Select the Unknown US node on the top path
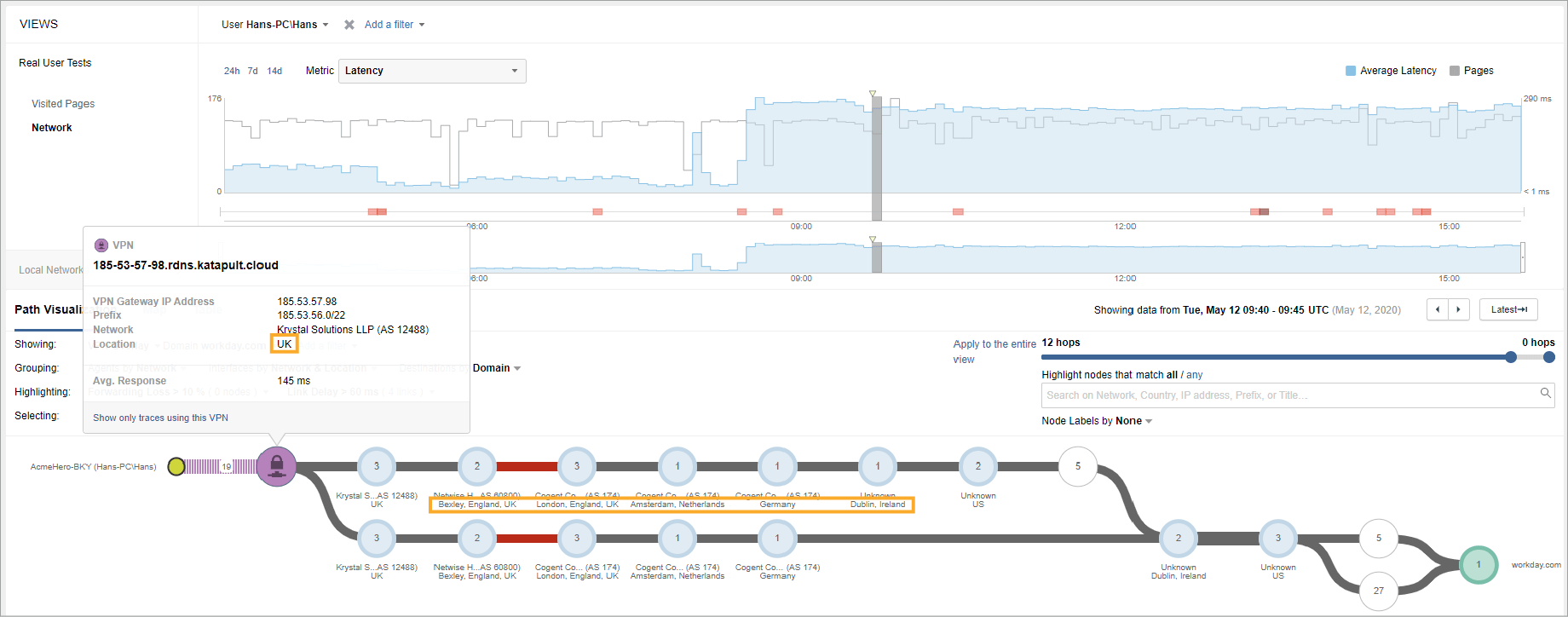This screenshot has width=1568, height=617. point(977,466)
